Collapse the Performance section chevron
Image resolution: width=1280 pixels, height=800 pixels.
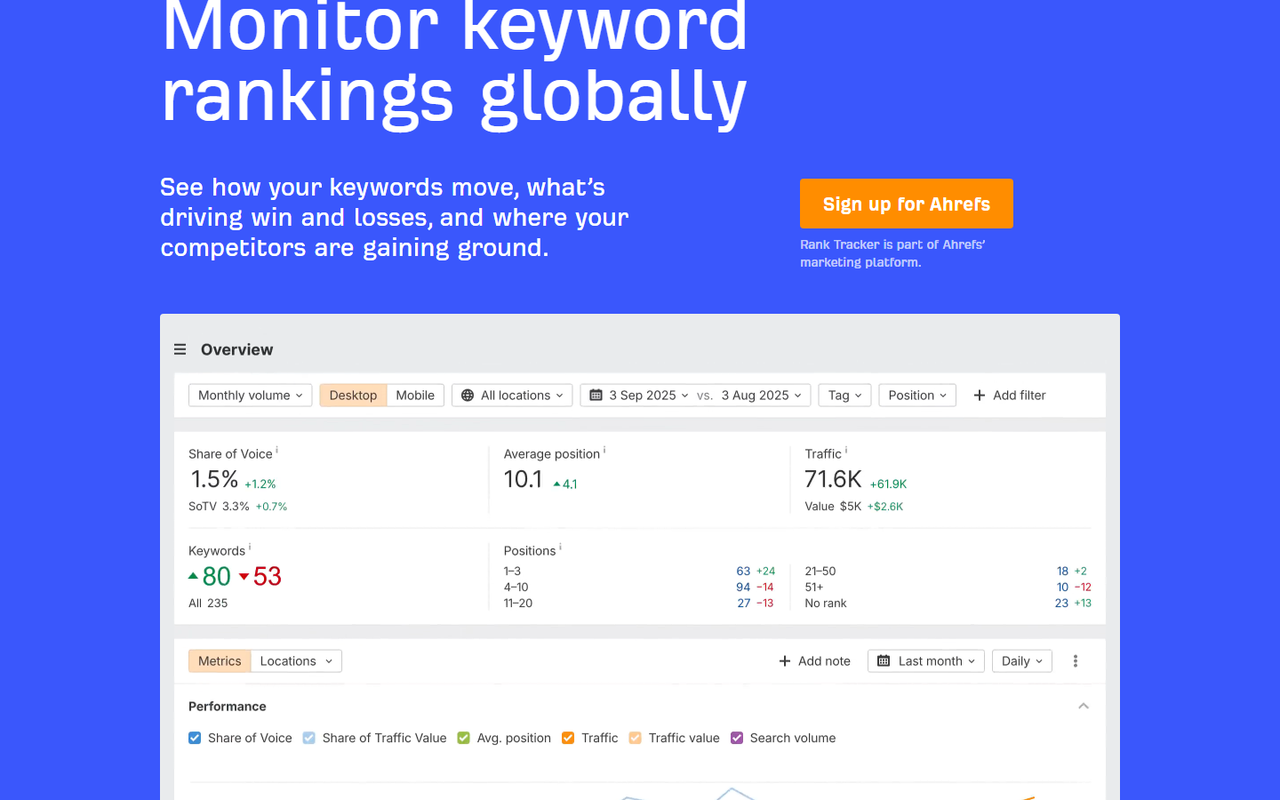[x=1083, y=706]
